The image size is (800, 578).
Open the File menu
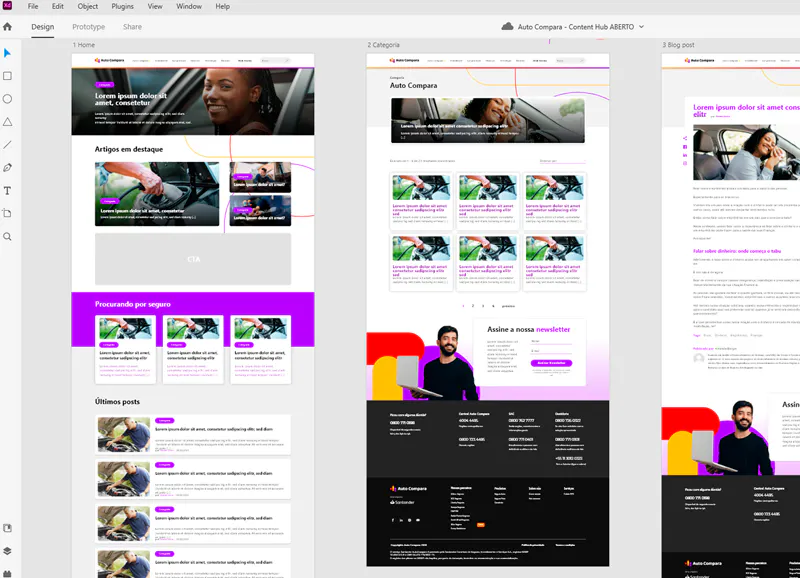[33, 6]
